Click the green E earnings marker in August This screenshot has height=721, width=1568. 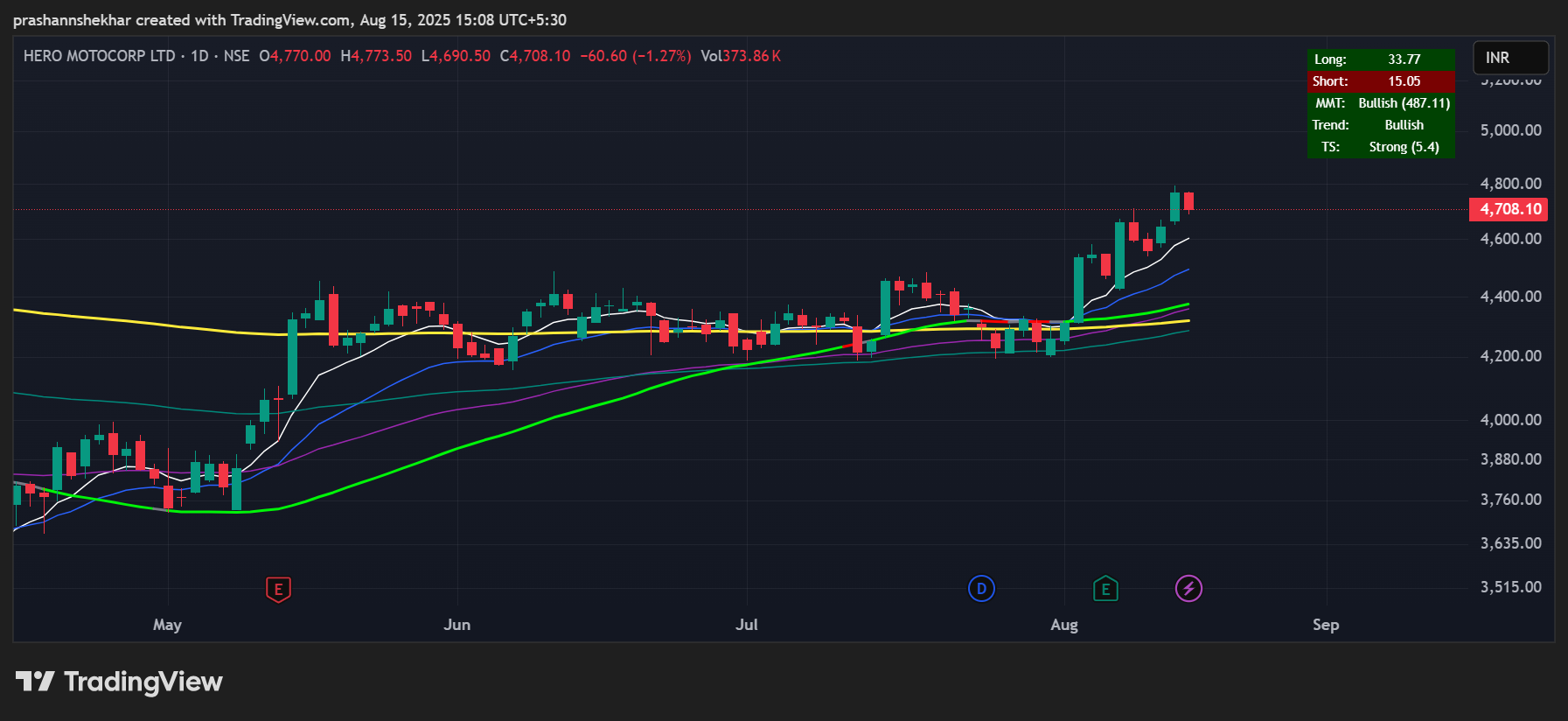pos(1105,589)
